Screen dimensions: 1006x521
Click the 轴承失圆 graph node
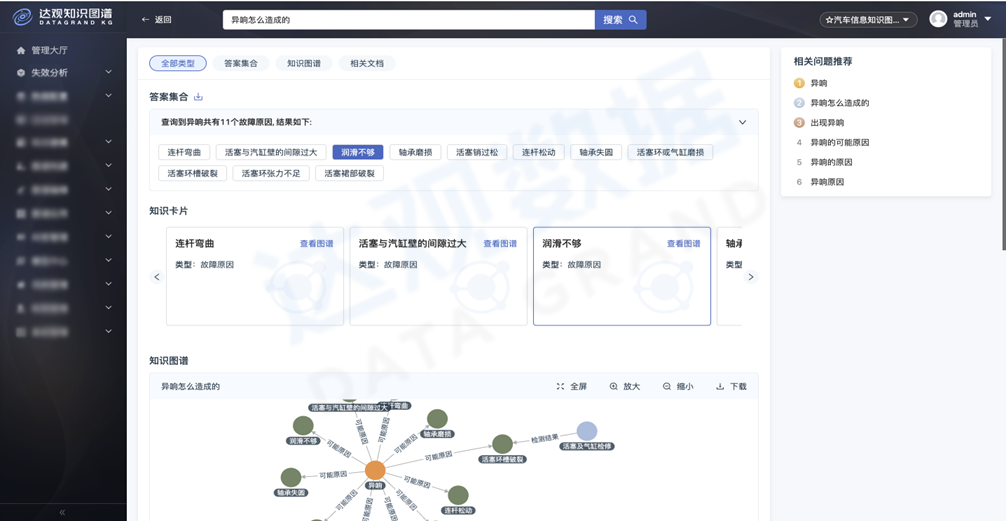point(291,477)
